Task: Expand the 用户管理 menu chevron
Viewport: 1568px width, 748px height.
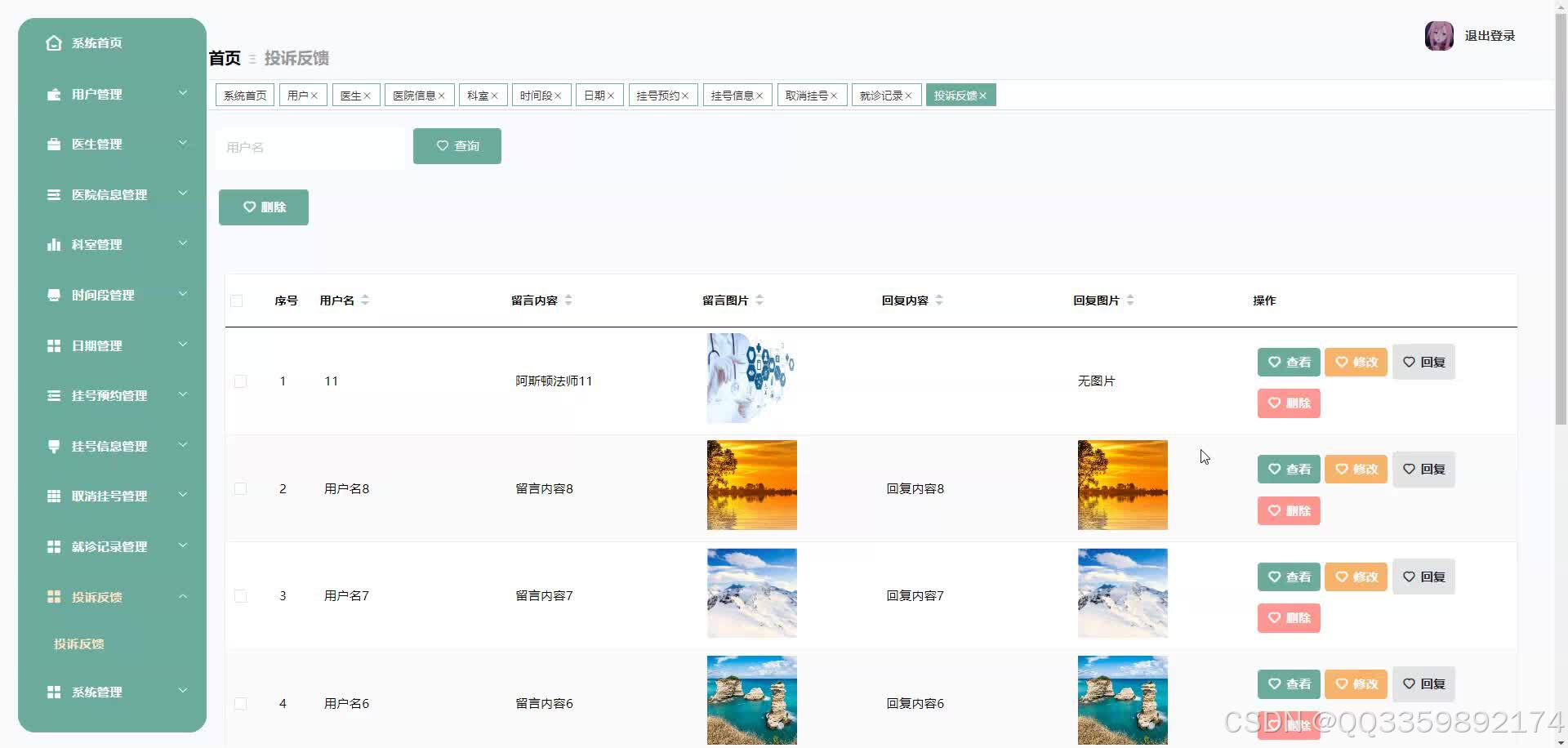Action: (183, 93)
